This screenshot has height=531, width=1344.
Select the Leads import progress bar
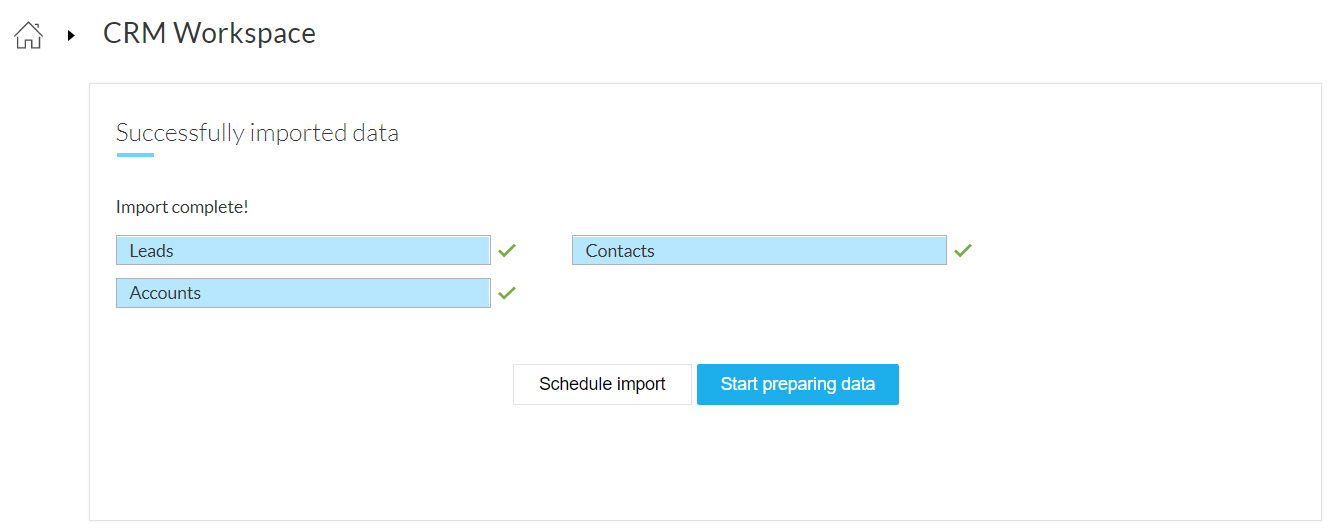303,250
